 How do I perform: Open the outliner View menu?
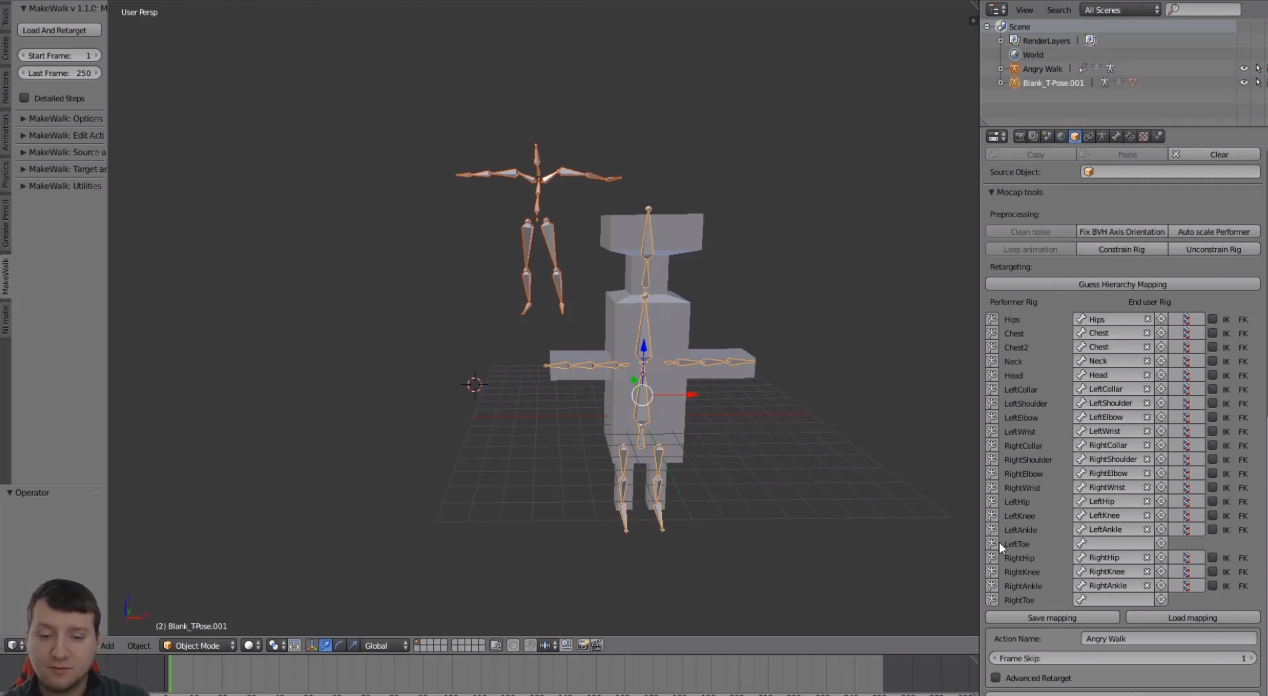pyautogui.click(x=1025, y=9)
